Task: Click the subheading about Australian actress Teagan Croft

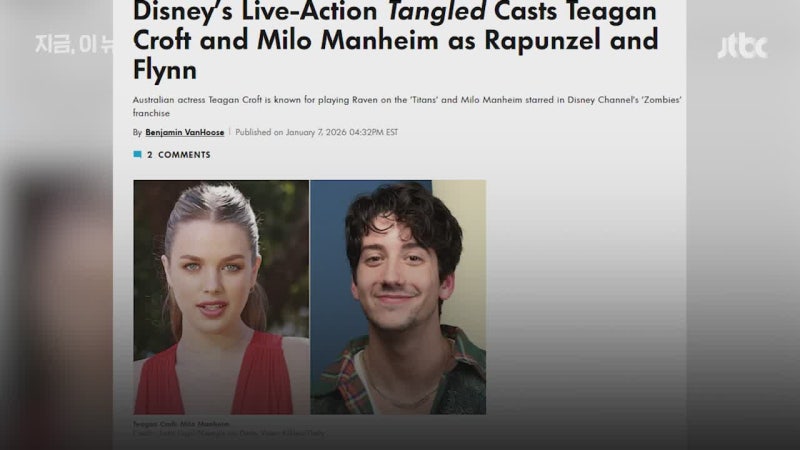Action: pyautogui.click(x=407, y=106)
